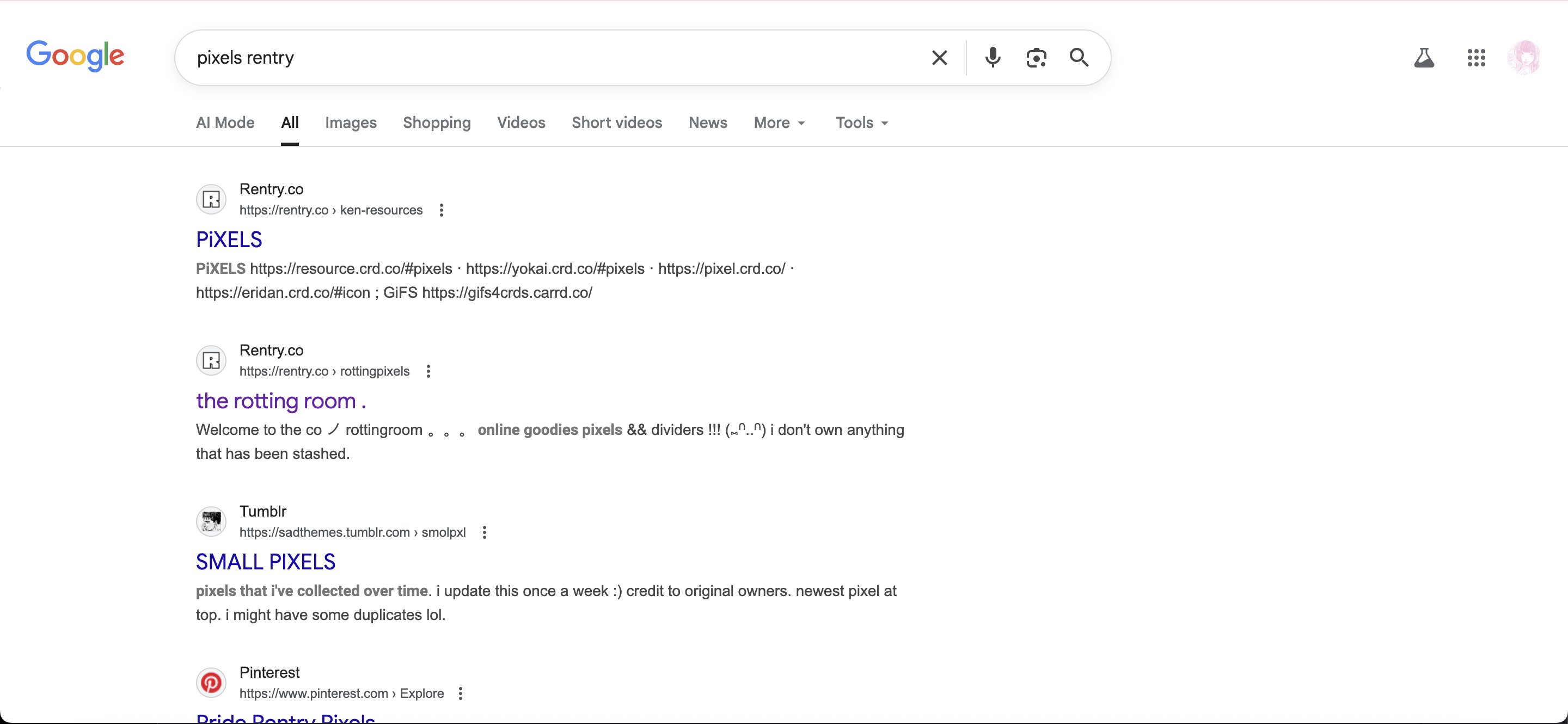The width and height of the screenshot is (1568, 724).
Task: Click the Rentry.co favicon on the first result
Action: pyautogui.click(x=211, y=199)
